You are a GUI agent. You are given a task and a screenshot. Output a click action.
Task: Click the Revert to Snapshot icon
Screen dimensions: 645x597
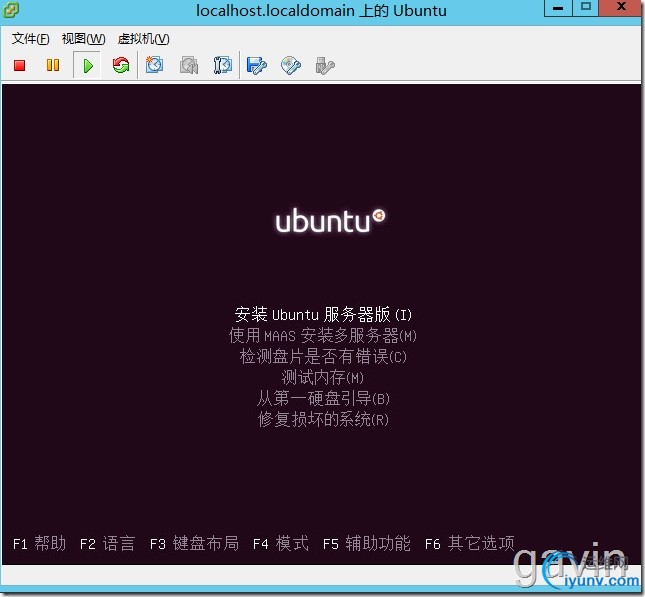tap(189, 65)
